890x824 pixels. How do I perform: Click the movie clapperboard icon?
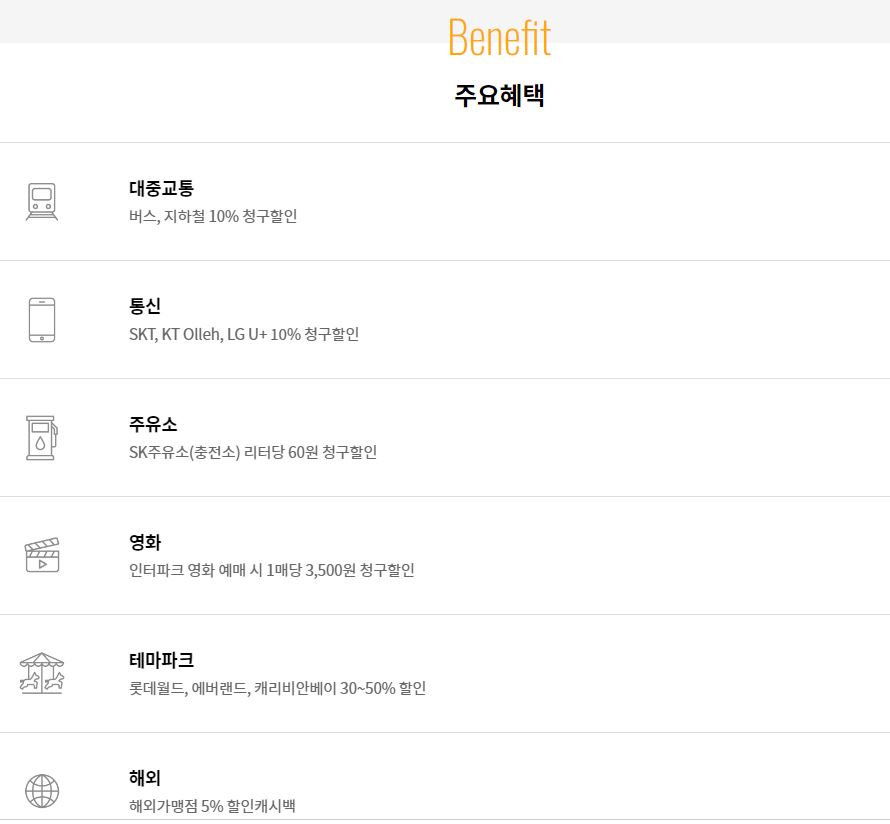coord(42,555)
